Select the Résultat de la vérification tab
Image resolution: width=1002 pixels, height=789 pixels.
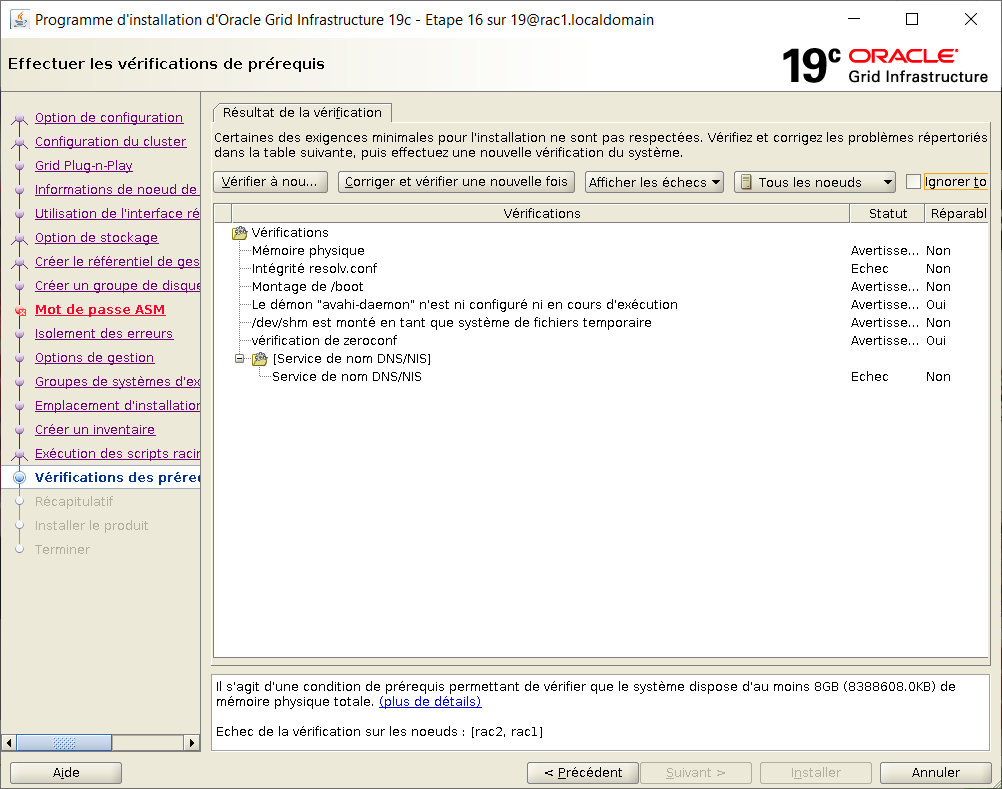pos(302,113)
